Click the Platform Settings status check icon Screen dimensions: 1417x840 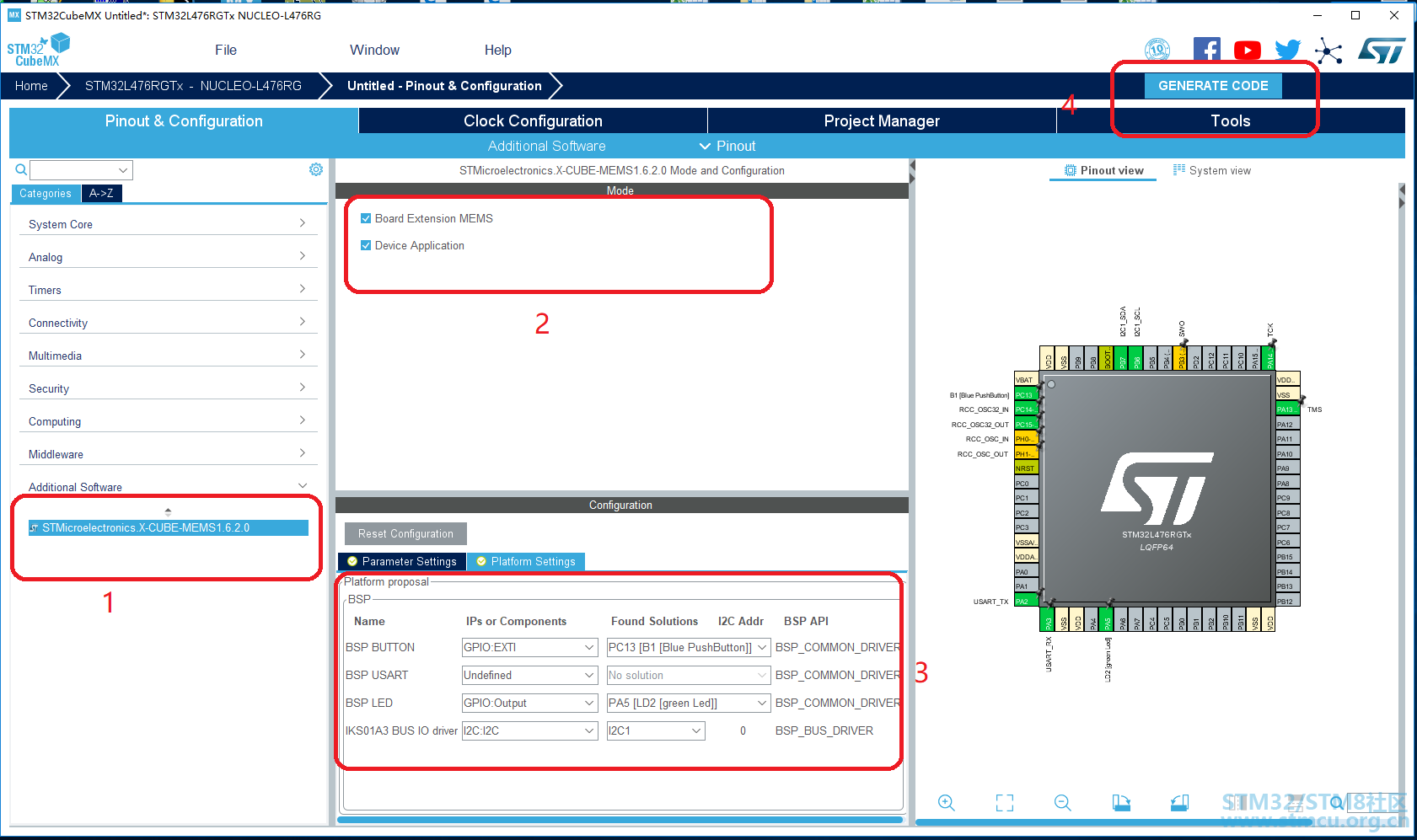[x=481, y=561]
